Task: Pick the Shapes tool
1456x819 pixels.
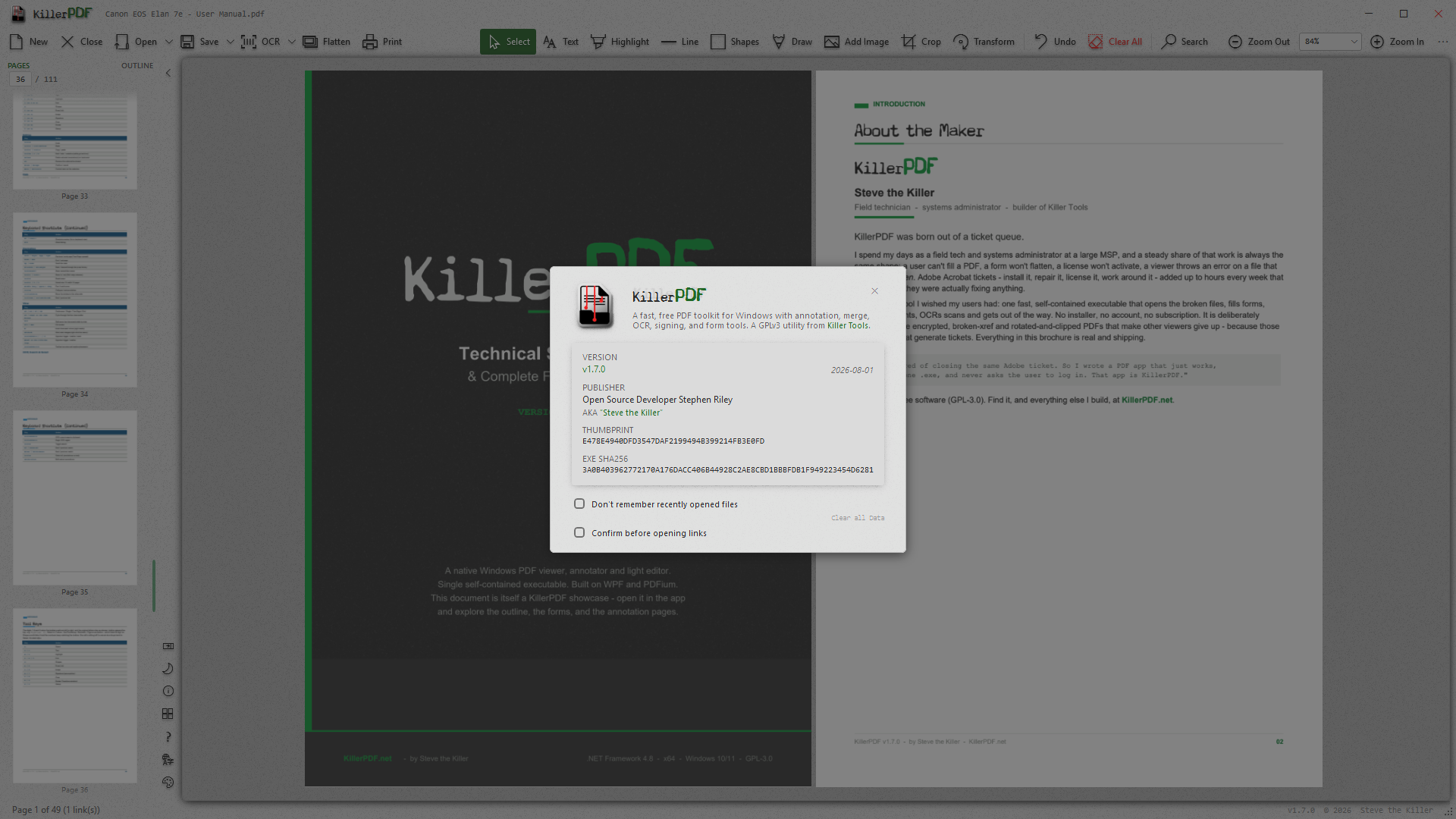Action: click(x=735, y=42)
